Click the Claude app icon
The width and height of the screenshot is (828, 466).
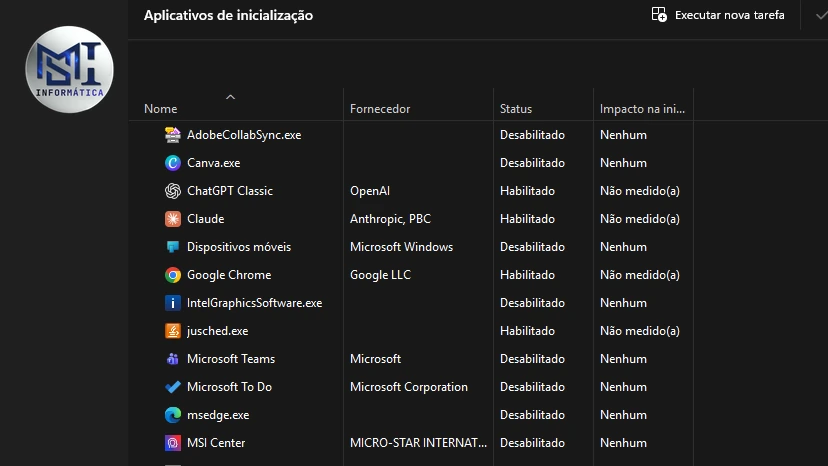173,219
